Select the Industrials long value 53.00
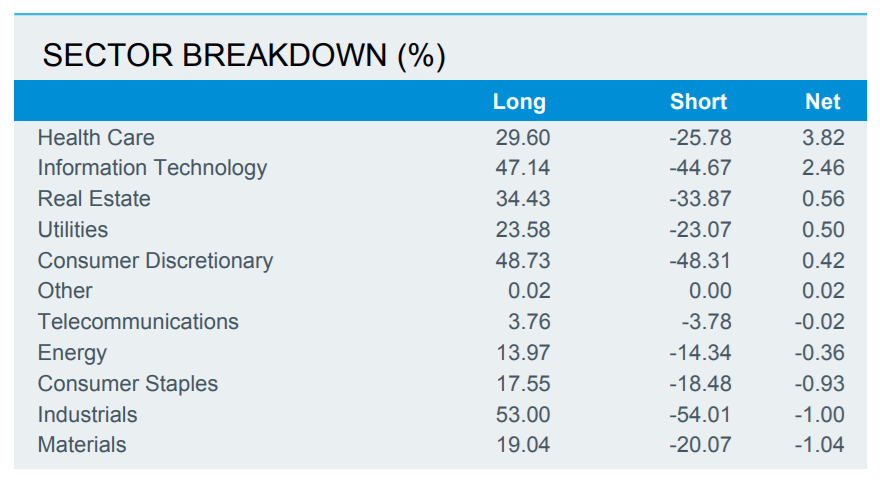This screenshot has height=481, width=880. [522, 415]
